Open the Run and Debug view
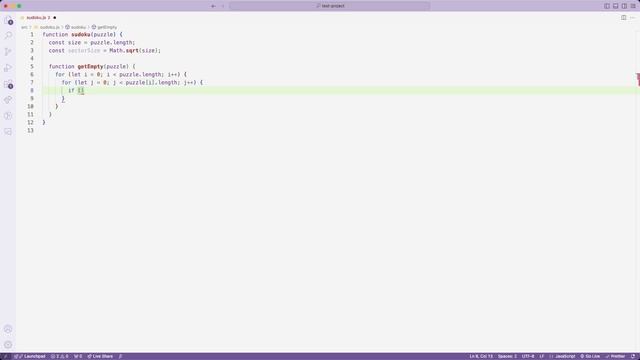Image resolution: width=640 pixels, height=360 pixels. 8,68
